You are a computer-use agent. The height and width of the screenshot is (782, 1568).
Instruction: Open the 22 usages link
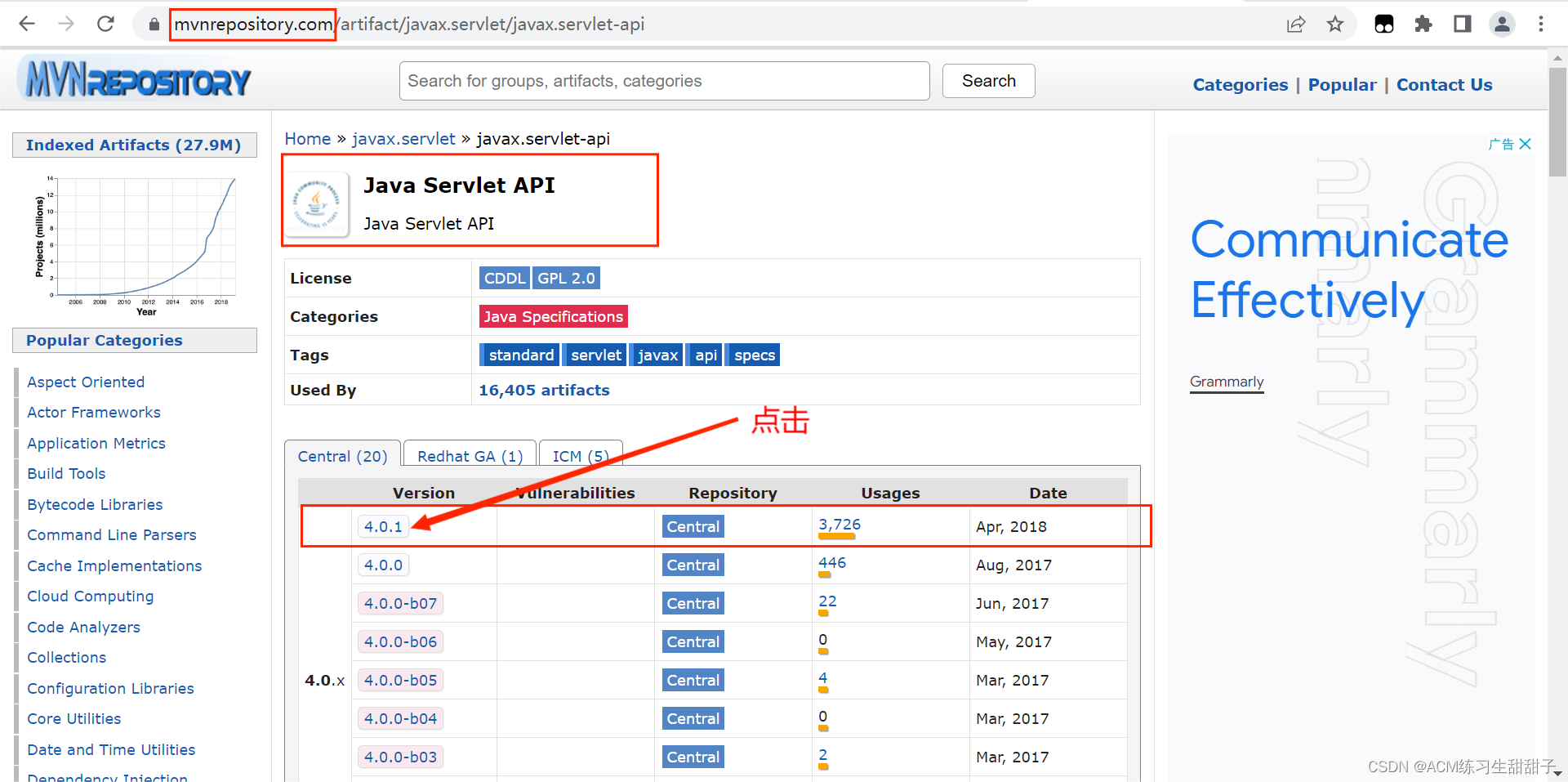[x=827, y=601]
